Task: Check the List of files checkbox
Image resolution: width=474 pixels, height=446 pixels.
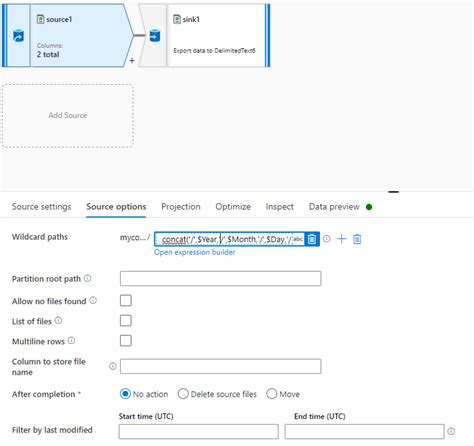Action: click(x=126, y=321)
